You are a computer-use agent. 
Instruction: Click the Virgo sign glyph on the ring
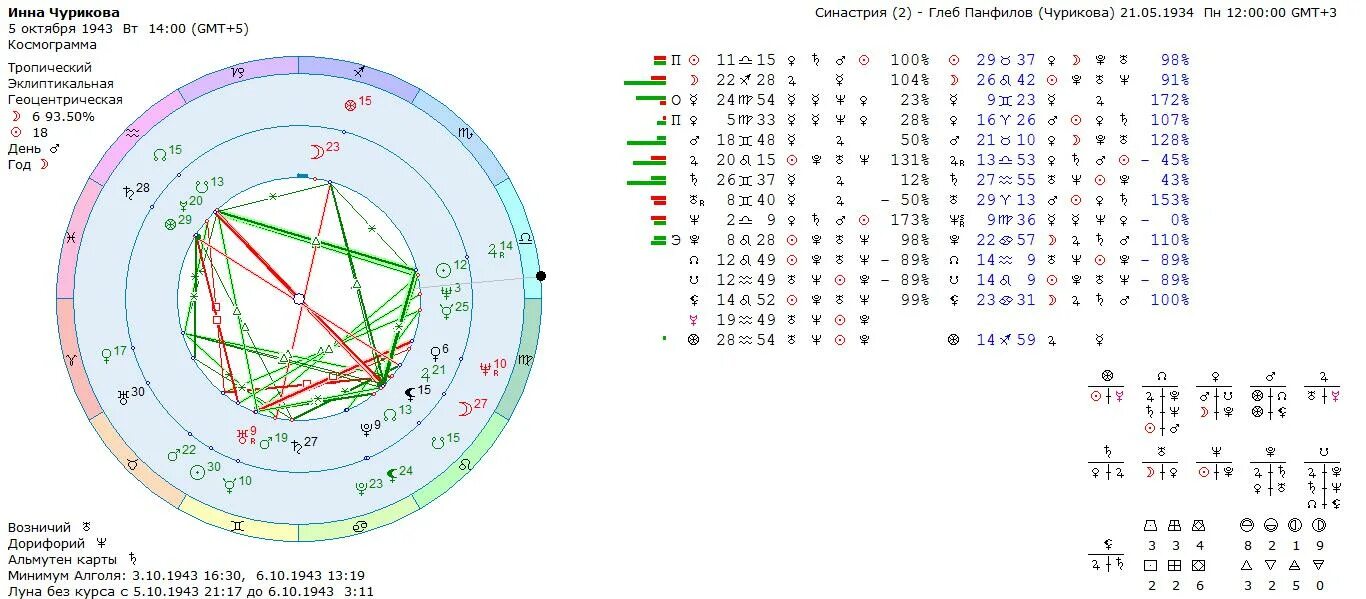click(526, 359)
